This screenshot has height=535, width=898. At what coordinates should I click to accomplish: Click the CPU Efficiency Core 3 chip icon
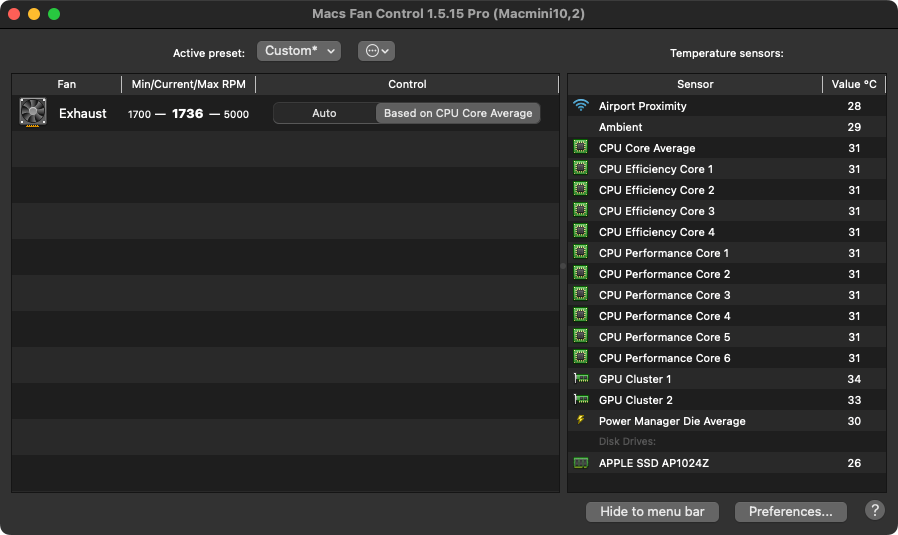(581, 210)
